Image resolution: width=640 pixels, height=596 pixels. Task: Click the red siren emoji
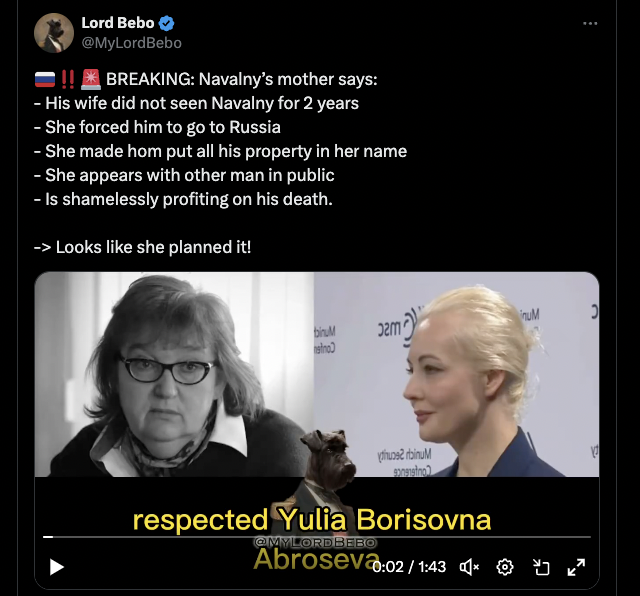91,79
